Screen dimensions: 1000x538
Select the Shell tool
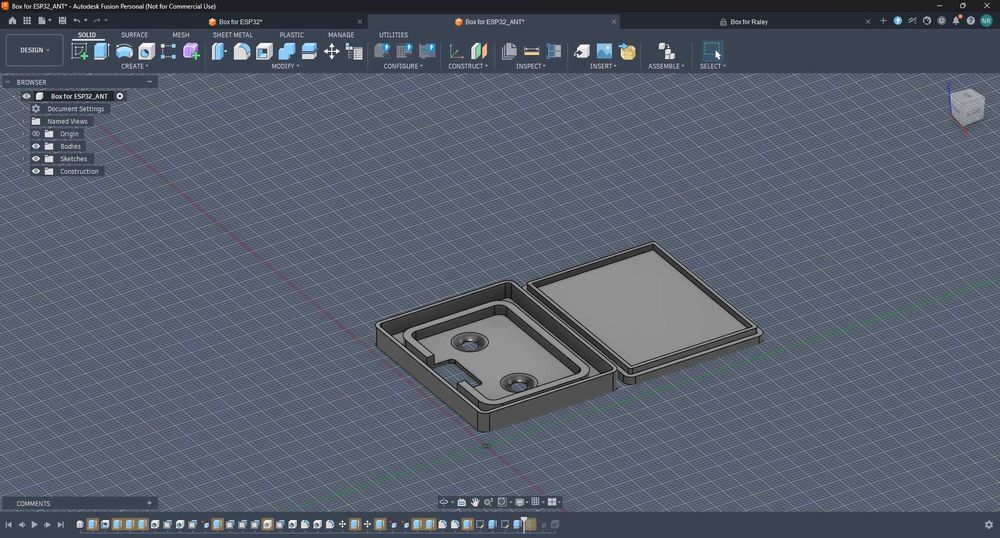pos(264,52)
